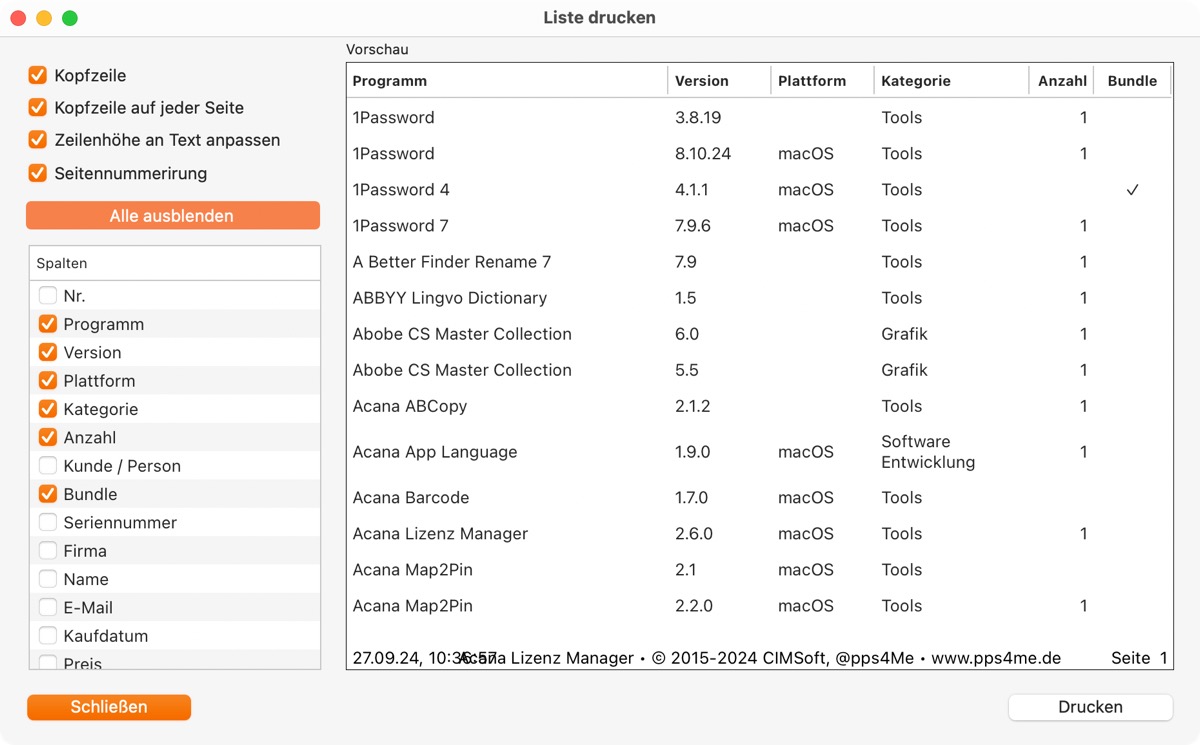The height and width of the screenshot is (745, 1200).
Task: Click the Bundle header in preview table
Action: tap(1132, 81)
